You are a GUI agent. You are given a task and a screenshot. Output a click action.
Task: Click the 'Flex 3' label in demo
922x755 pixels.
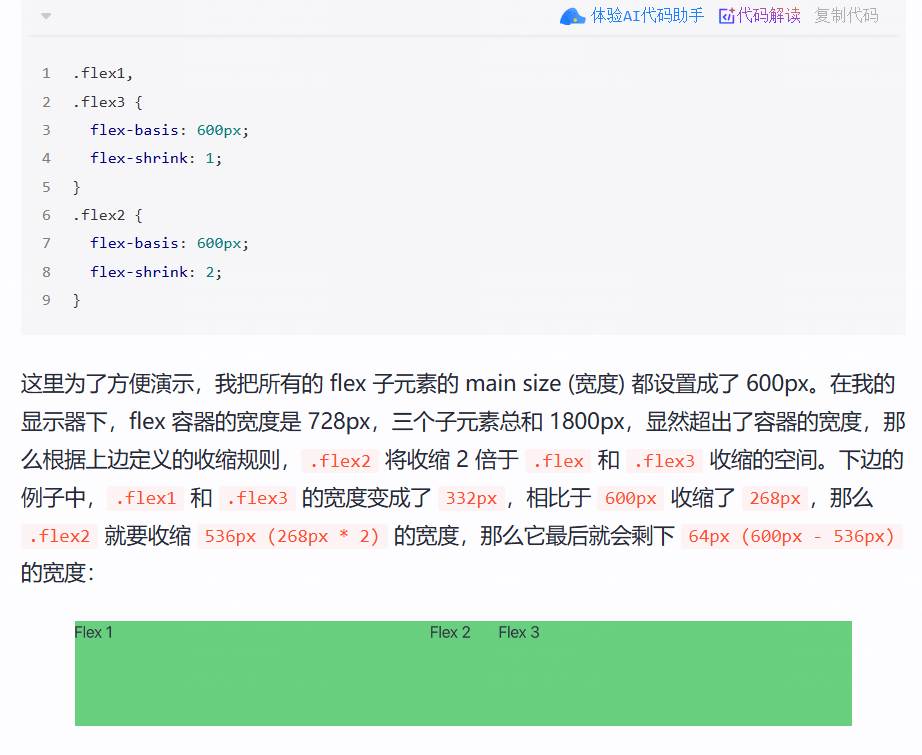(519, 633)
